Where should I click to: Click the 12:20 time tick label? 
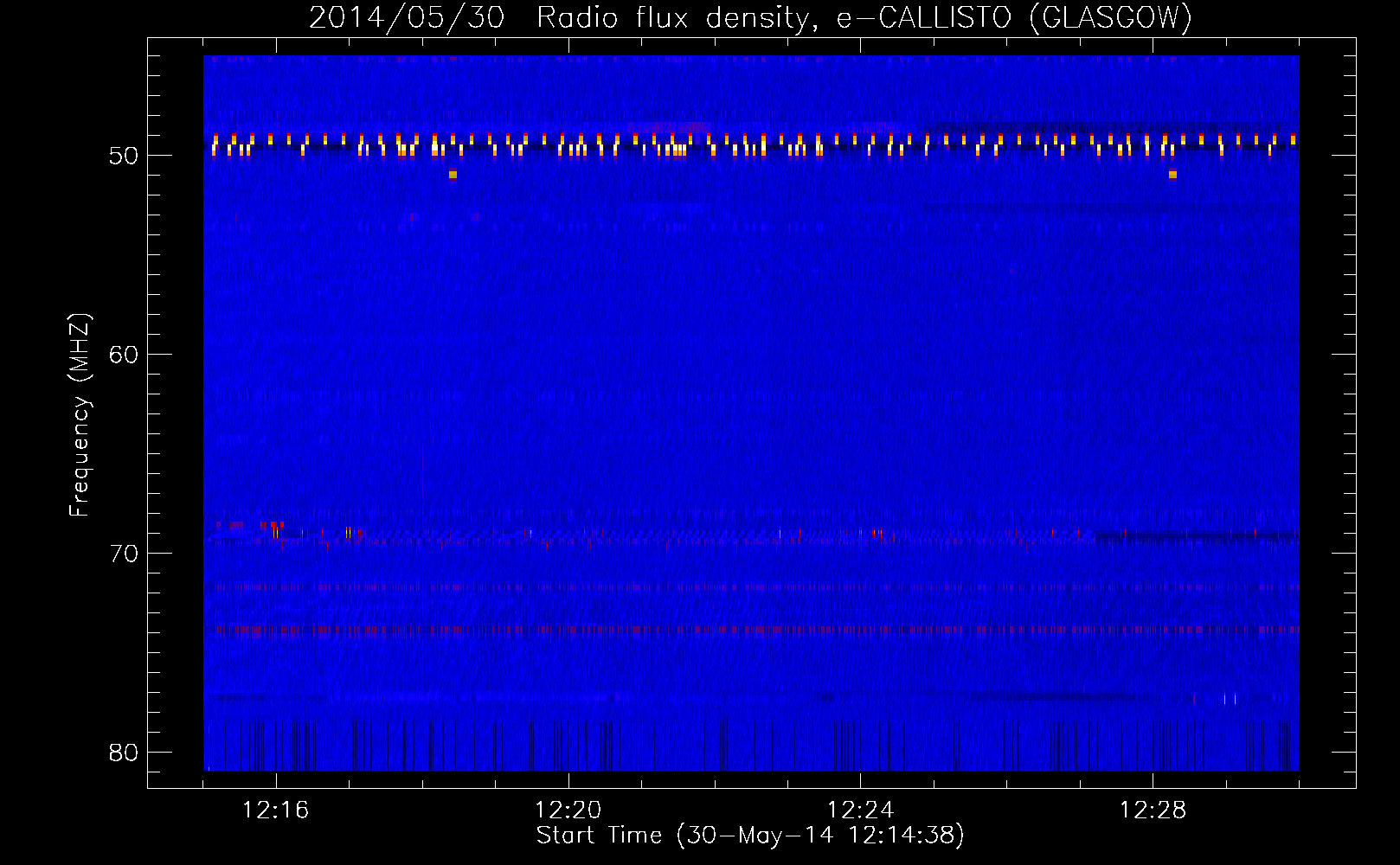(x=568, y=811)
